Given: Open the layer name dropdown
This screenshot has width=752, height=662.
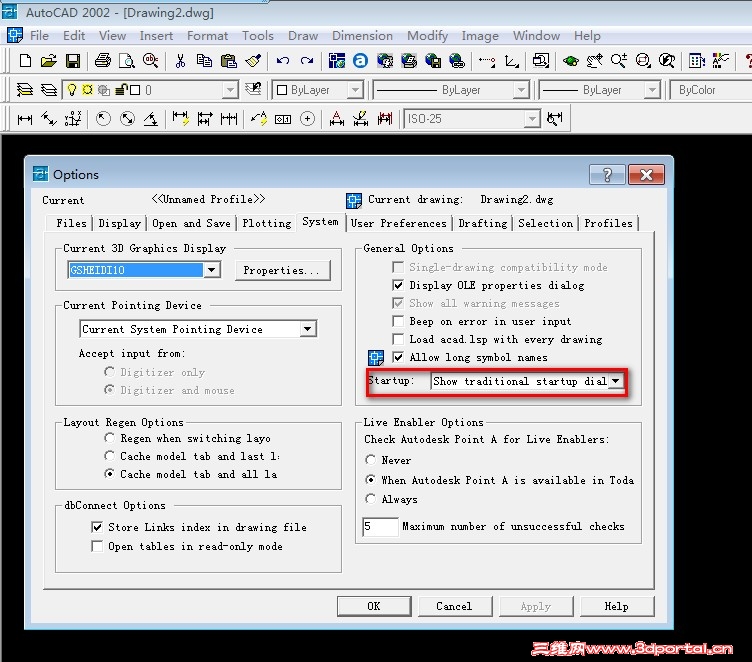Looking at the screenshot, I should [230, 90].
